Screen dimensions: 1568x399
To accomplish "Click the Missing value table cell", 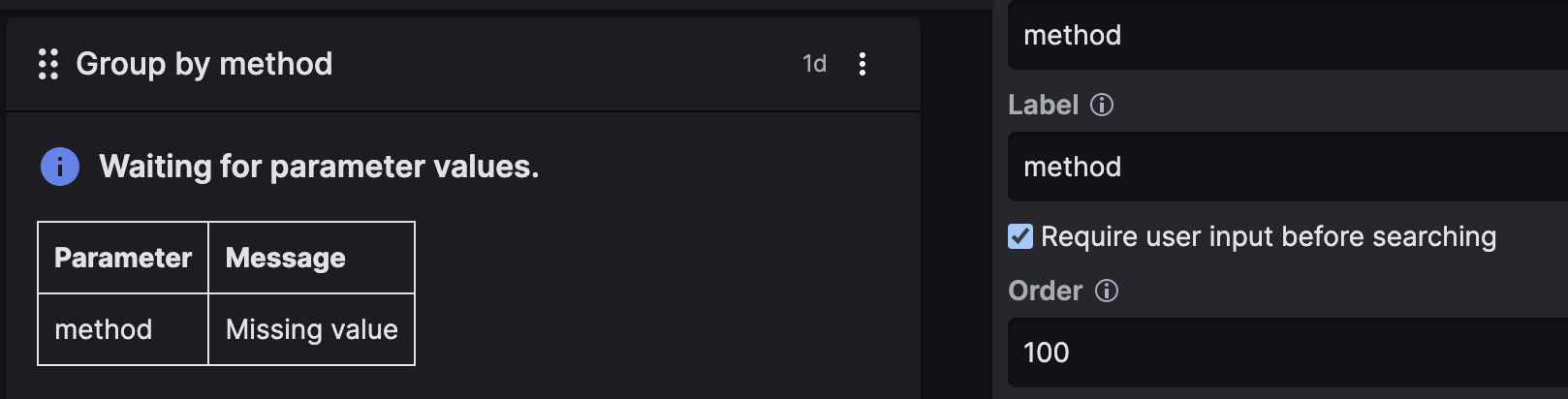I will coord(311,329).
